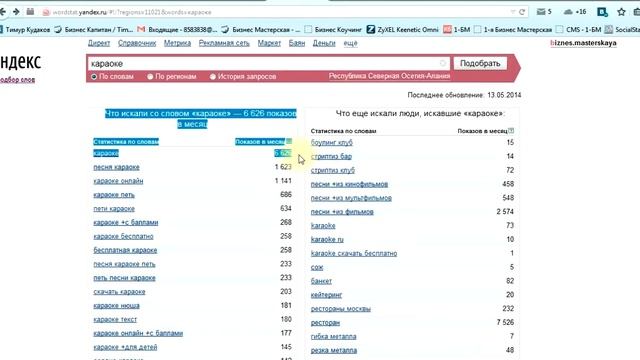Open the банкет related link

(321, 281)
